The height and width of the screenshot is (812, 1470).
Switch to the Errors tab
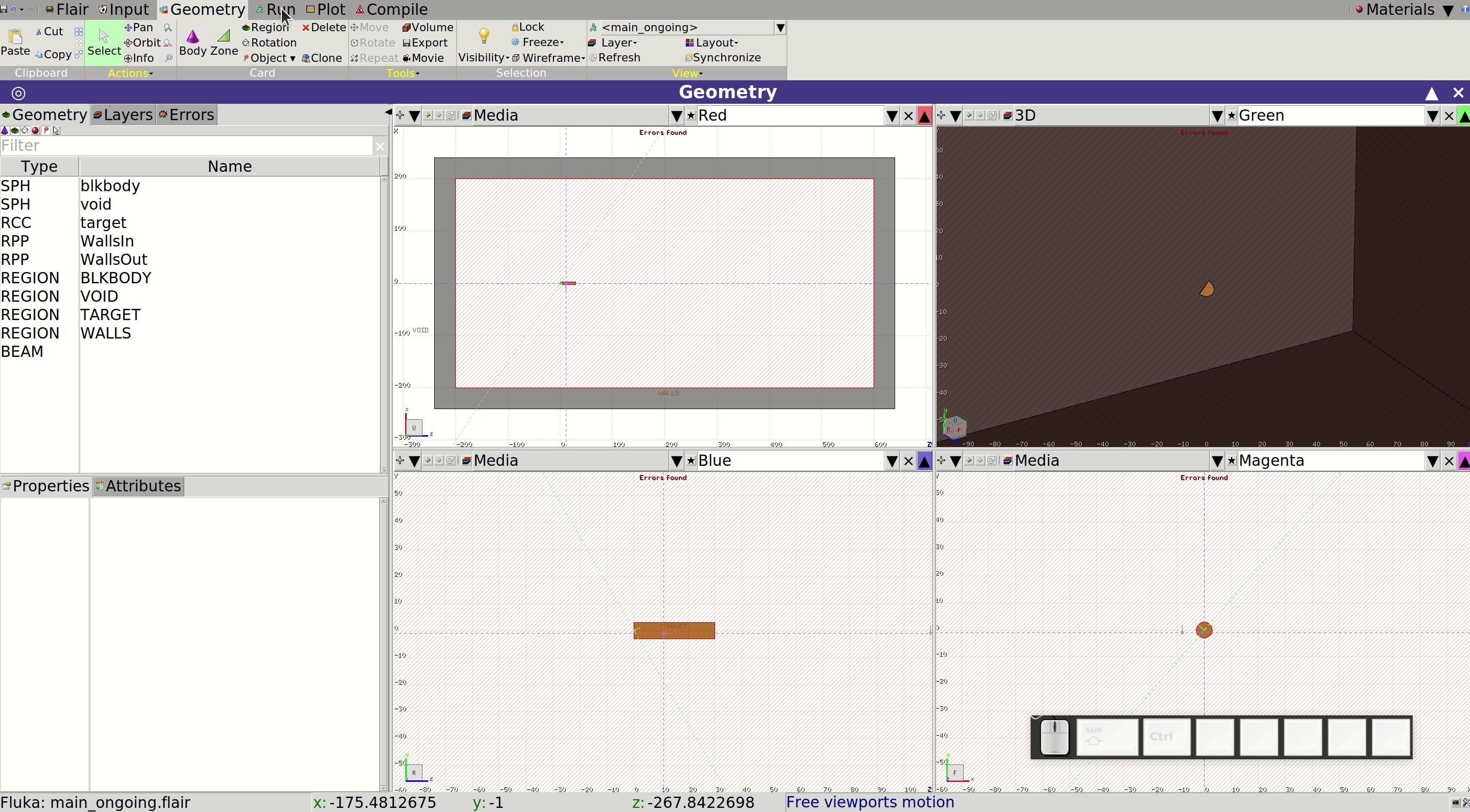coord(186,115)
